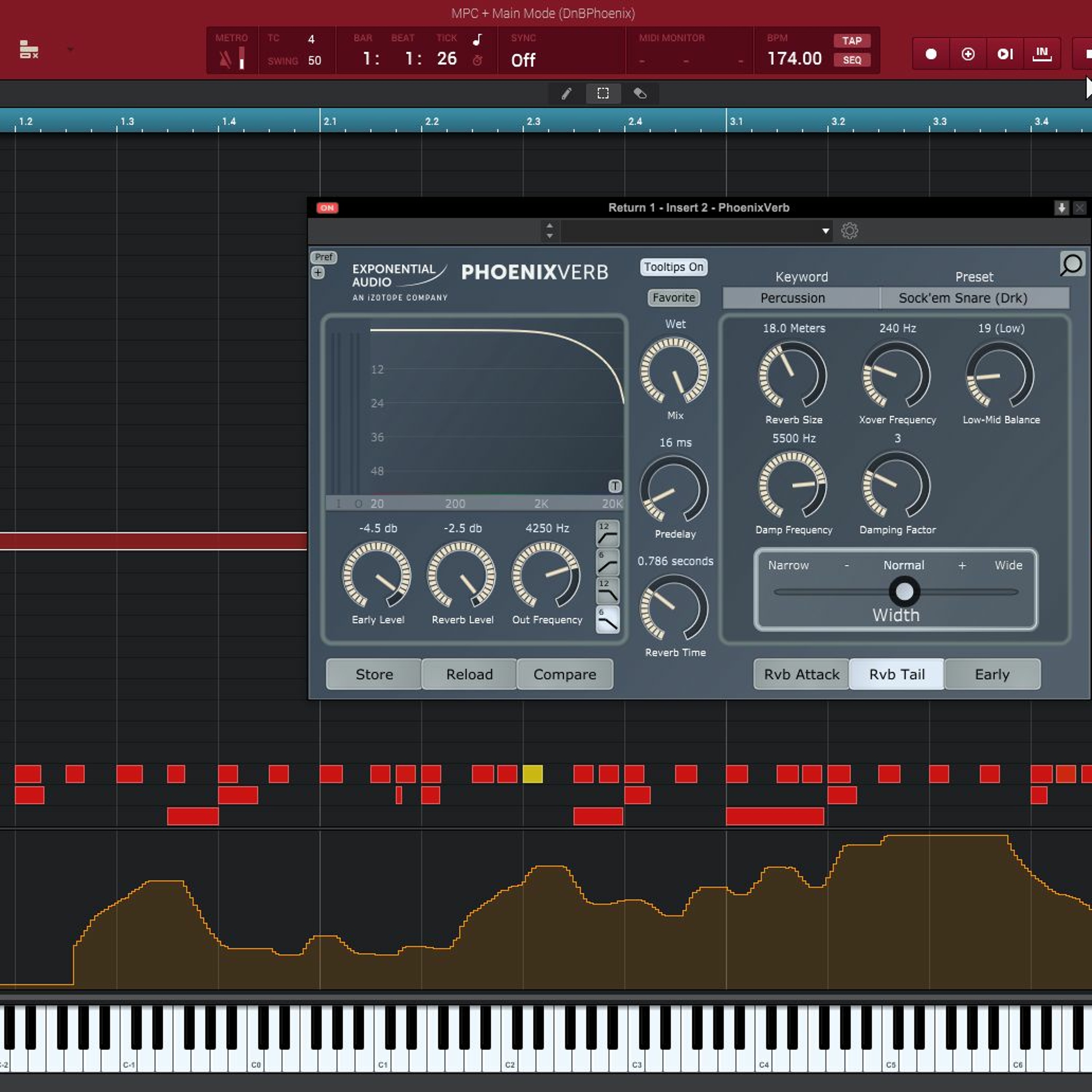Toggle the metronome icon
Screen dimensions: 1092x1092
[x=225, y=59]
